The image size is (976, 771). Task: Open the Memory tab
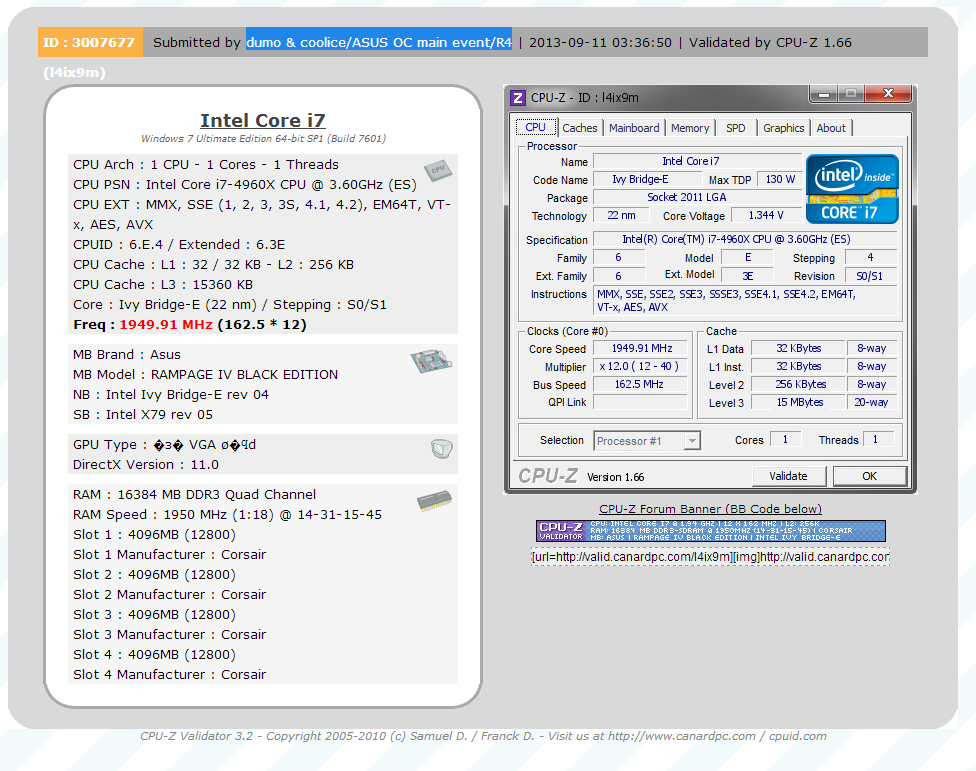click(x=690, y=128)
